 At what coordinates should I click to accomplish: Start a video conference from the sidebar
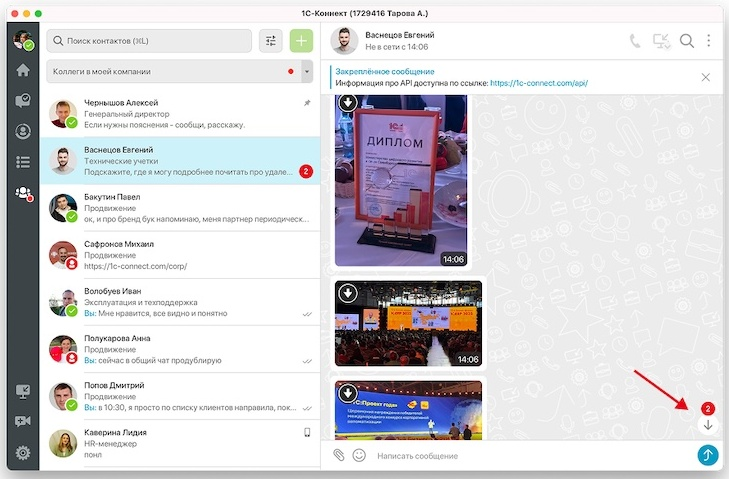tap(22, 421)
